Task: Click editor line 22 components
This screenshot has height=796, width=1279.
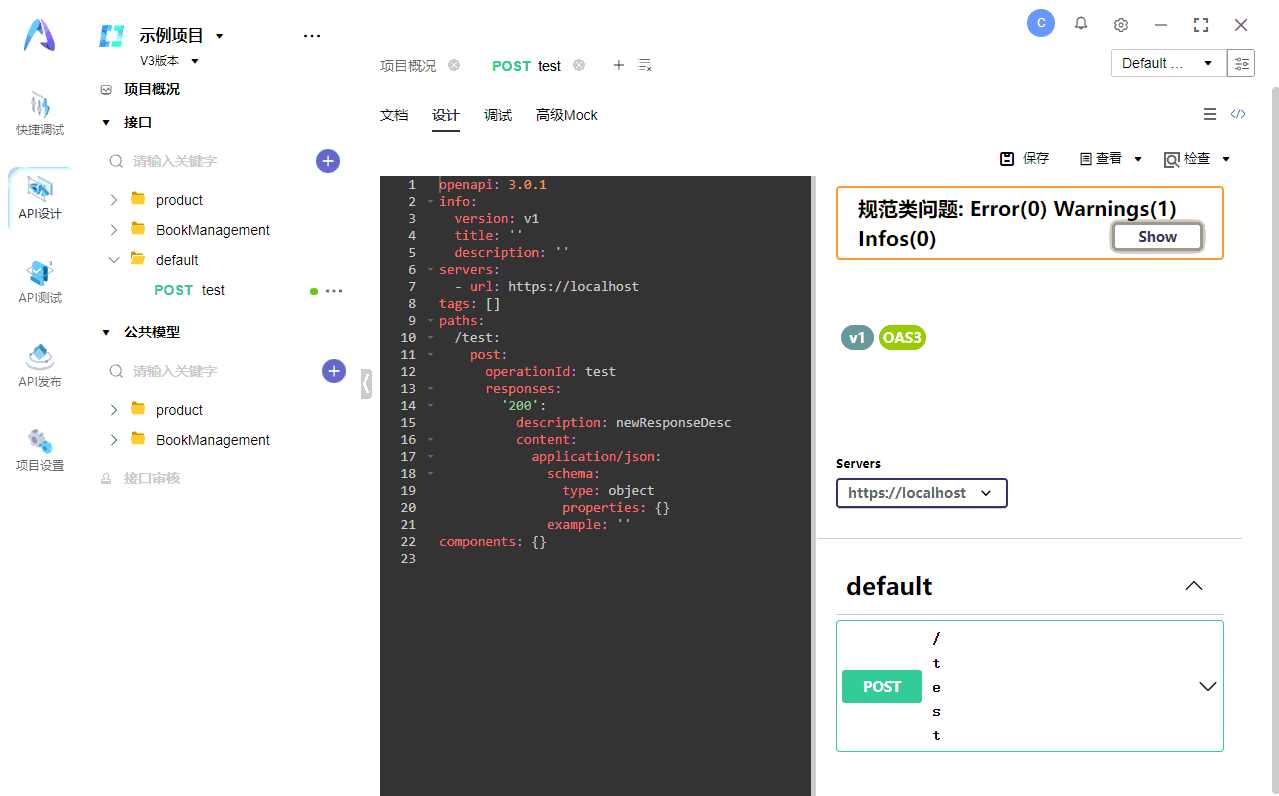Action: pyautogui.click(x=493, y=542)
